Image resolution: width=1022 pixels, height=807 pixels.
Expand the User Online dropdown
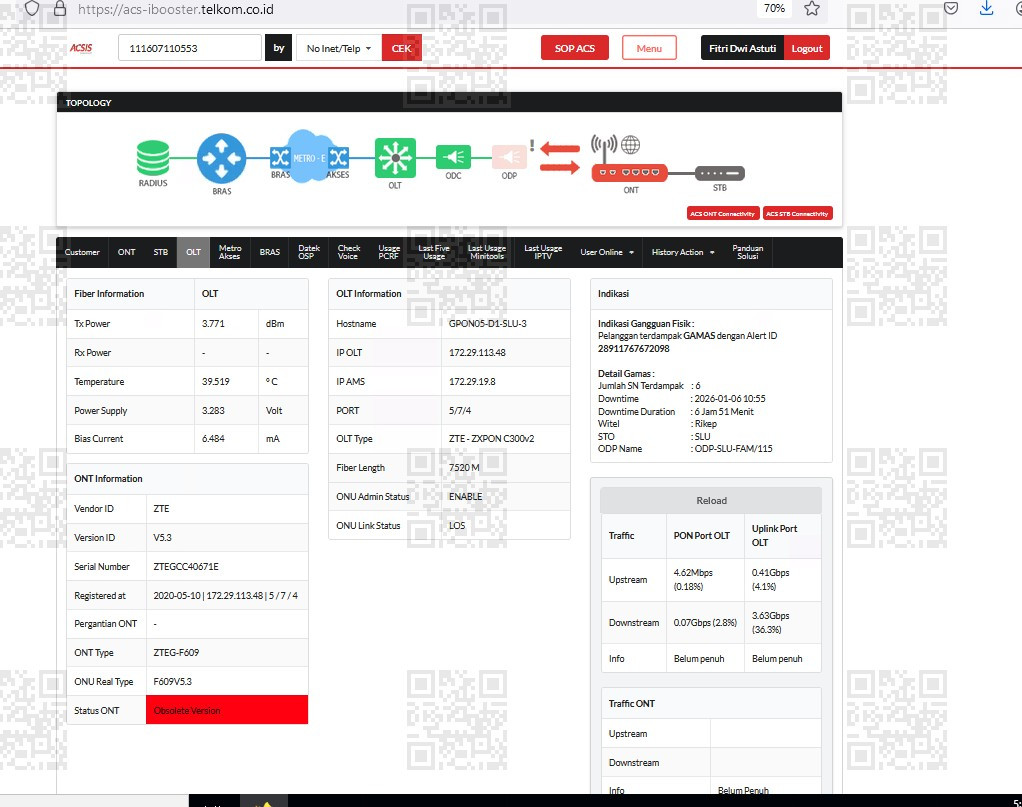[607, 252]
